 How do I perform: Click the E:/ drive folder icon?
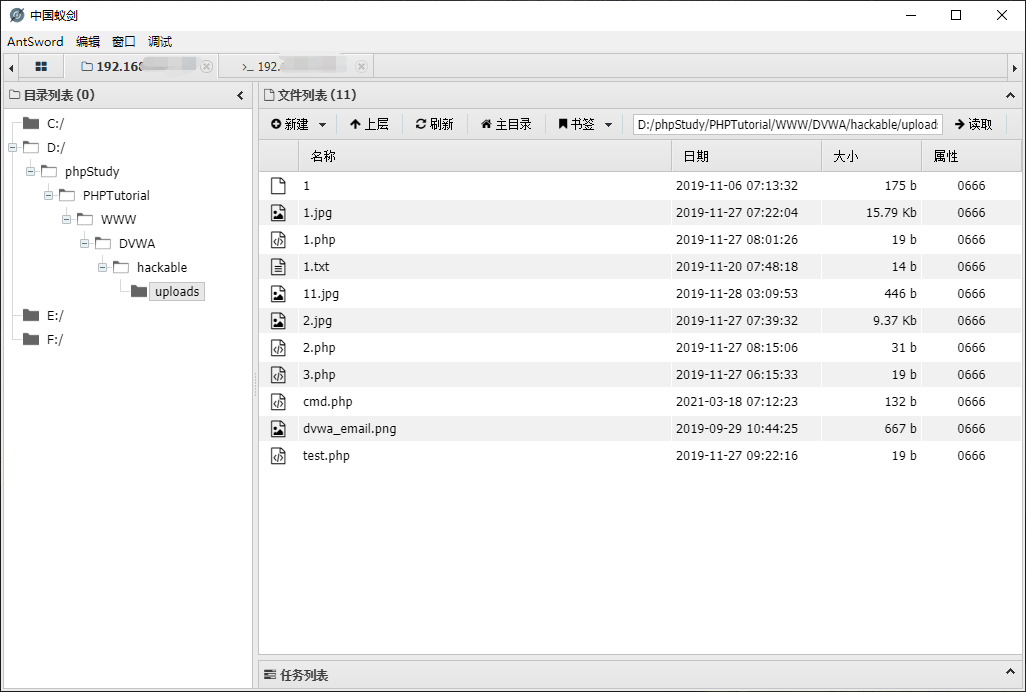[x=31, y=315]
